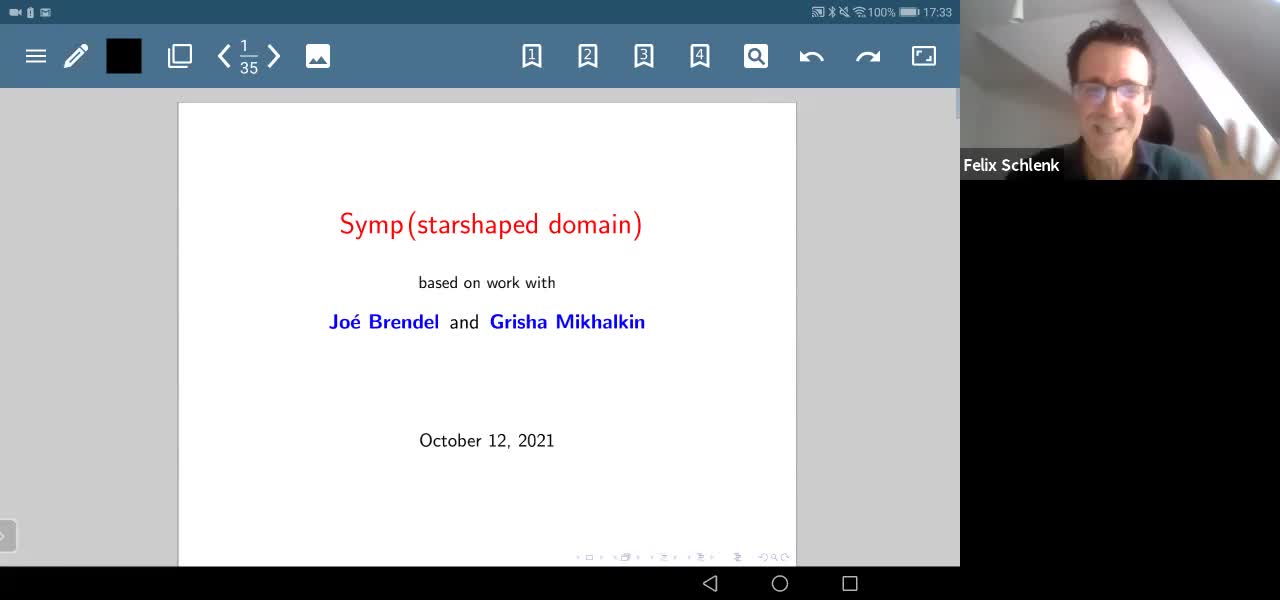Click the Beamer navigation symbols on slide

click(x=683, y=557)
